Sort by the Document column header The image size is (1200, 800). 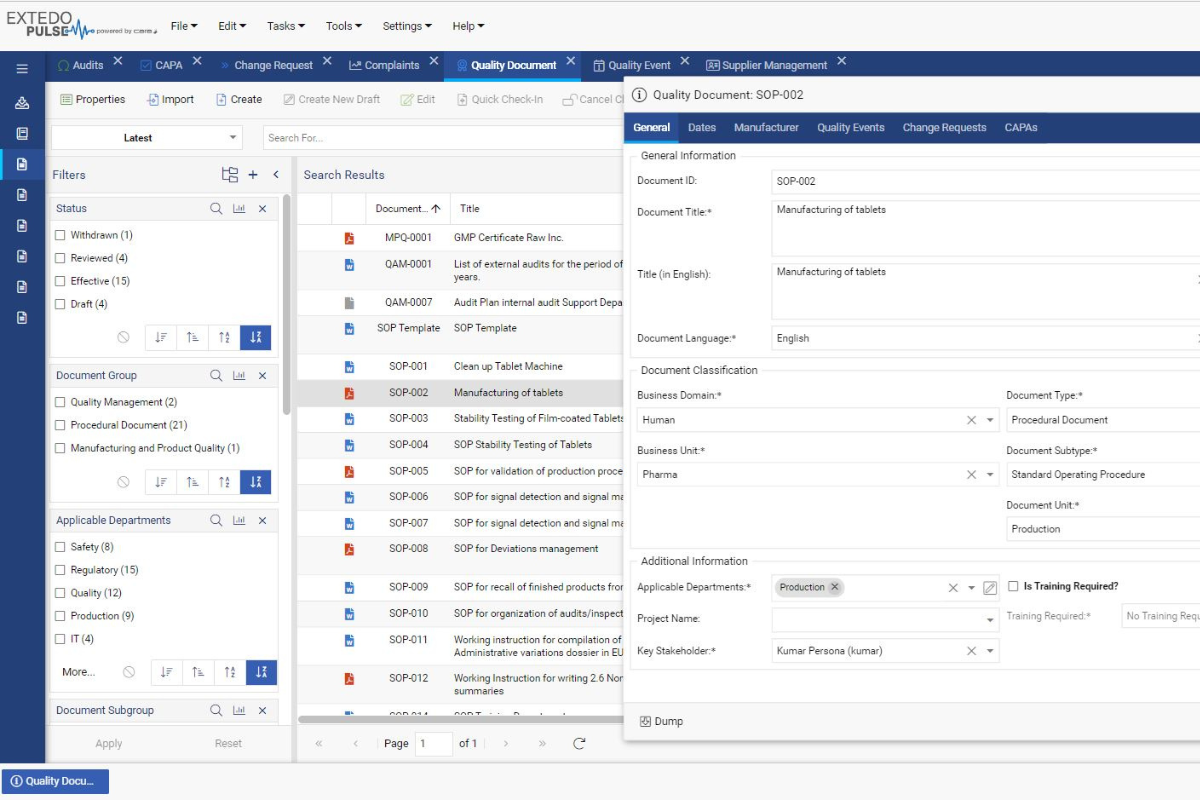point(408,209)
